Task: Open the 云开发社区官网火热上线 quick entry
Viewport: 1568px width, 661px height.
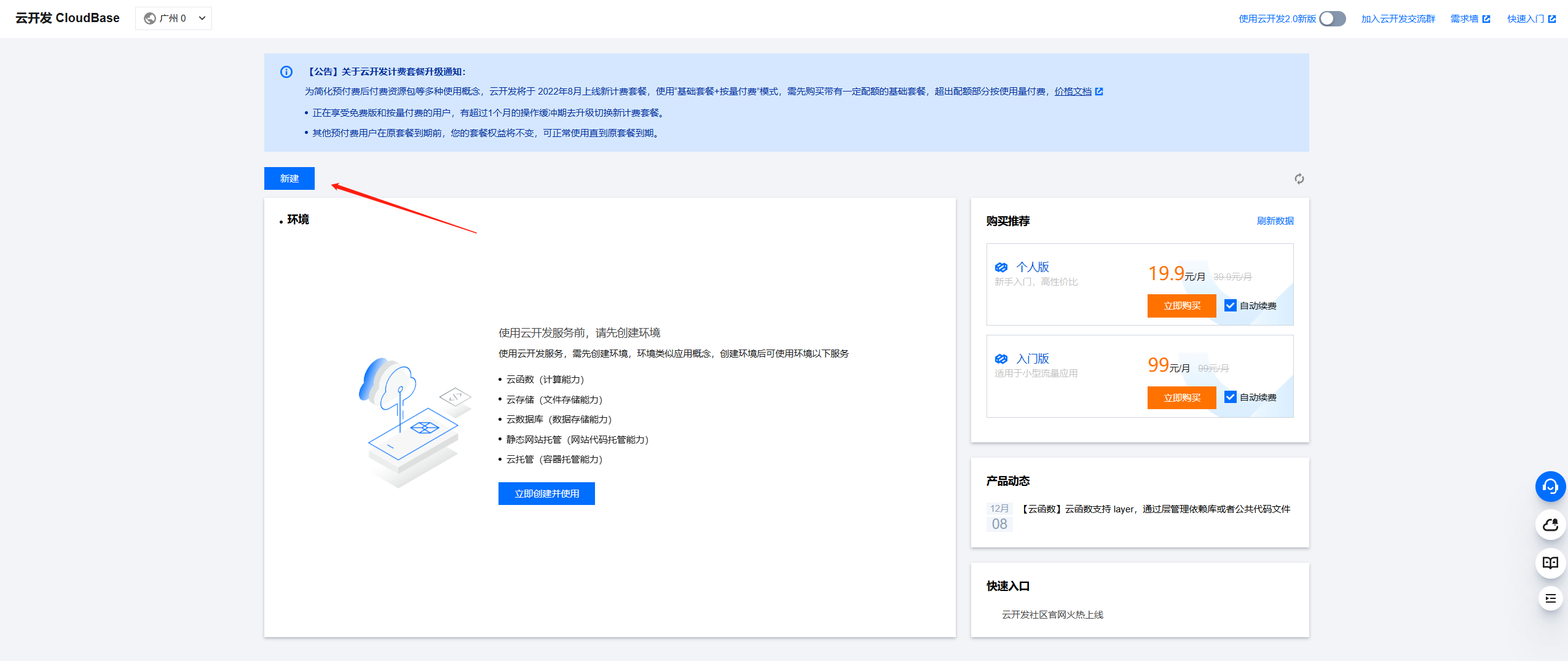Action: 1052,615
